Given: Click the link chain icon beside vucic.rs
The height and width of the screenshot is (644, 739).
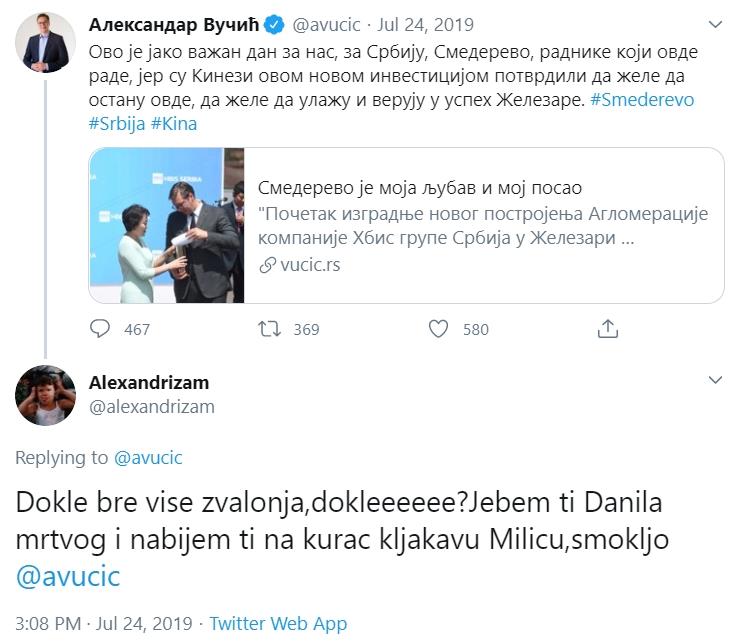Looking at the screenshot, I should pyautogui.click(x=267, y=265).
